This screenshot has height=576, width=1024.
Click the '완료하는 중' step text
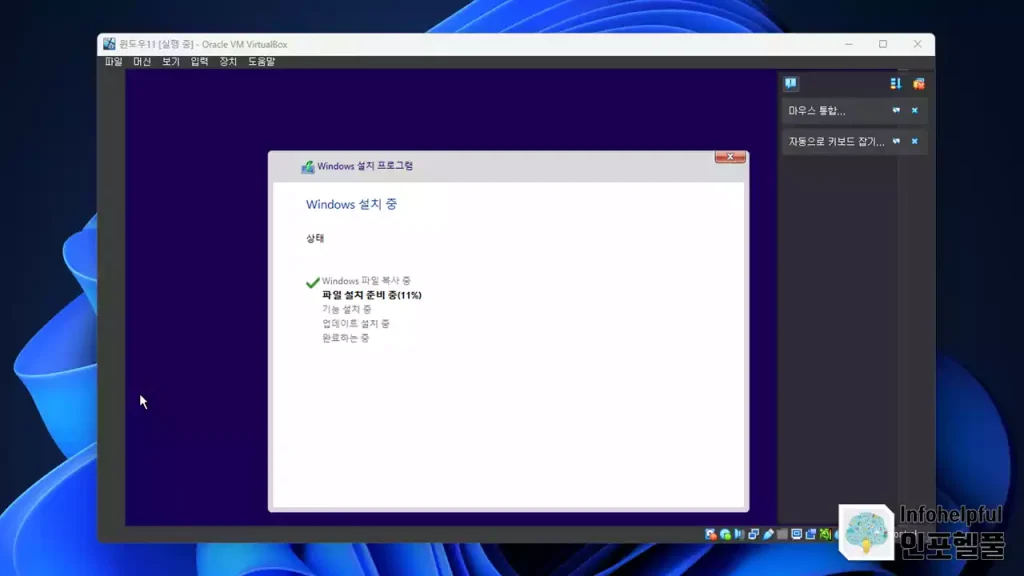pyautogui.click(x=345, y=338)
